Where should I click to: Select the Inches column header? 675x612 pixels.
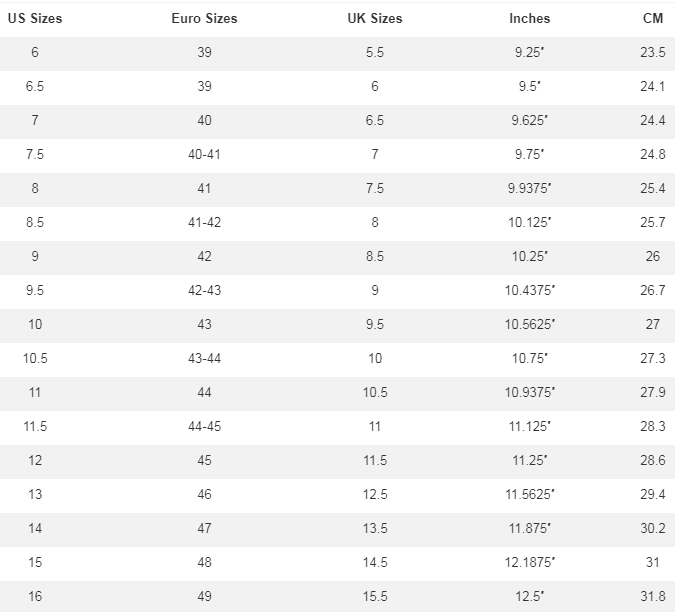529,19
